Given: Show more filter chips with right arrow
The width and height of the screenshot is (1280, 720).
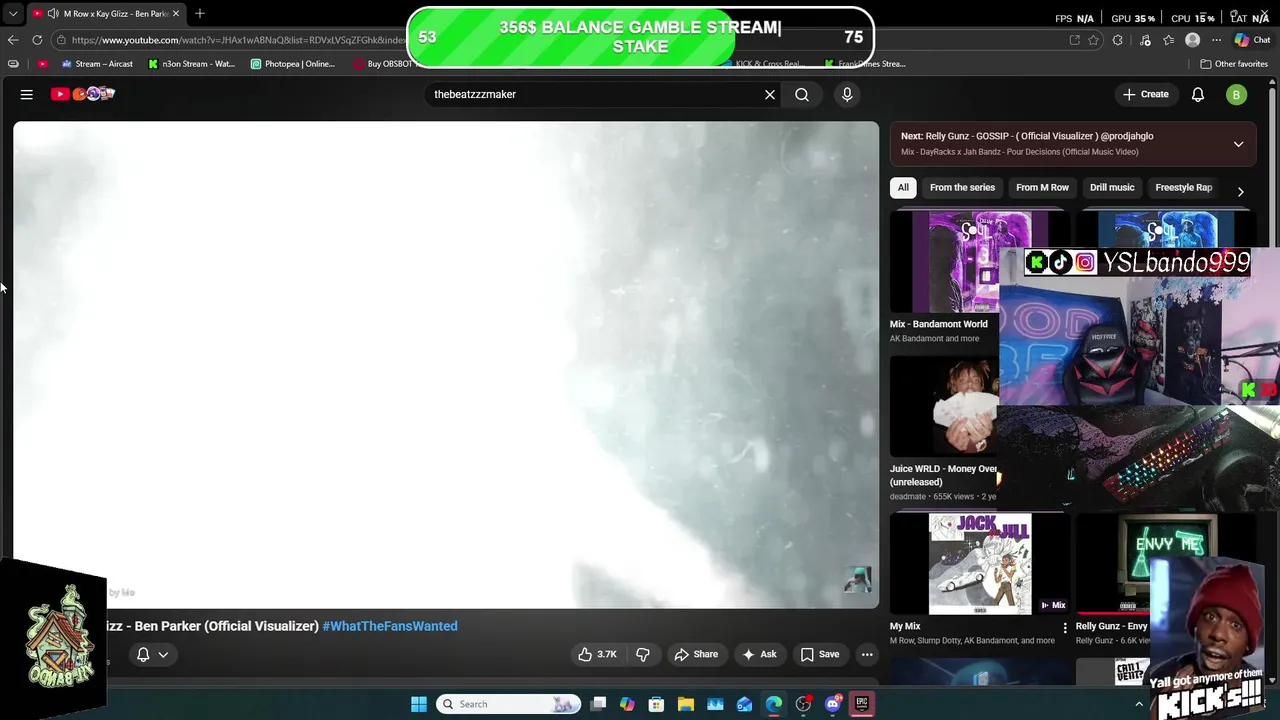Looking at the screenshot, I should tap(1240, 191).
